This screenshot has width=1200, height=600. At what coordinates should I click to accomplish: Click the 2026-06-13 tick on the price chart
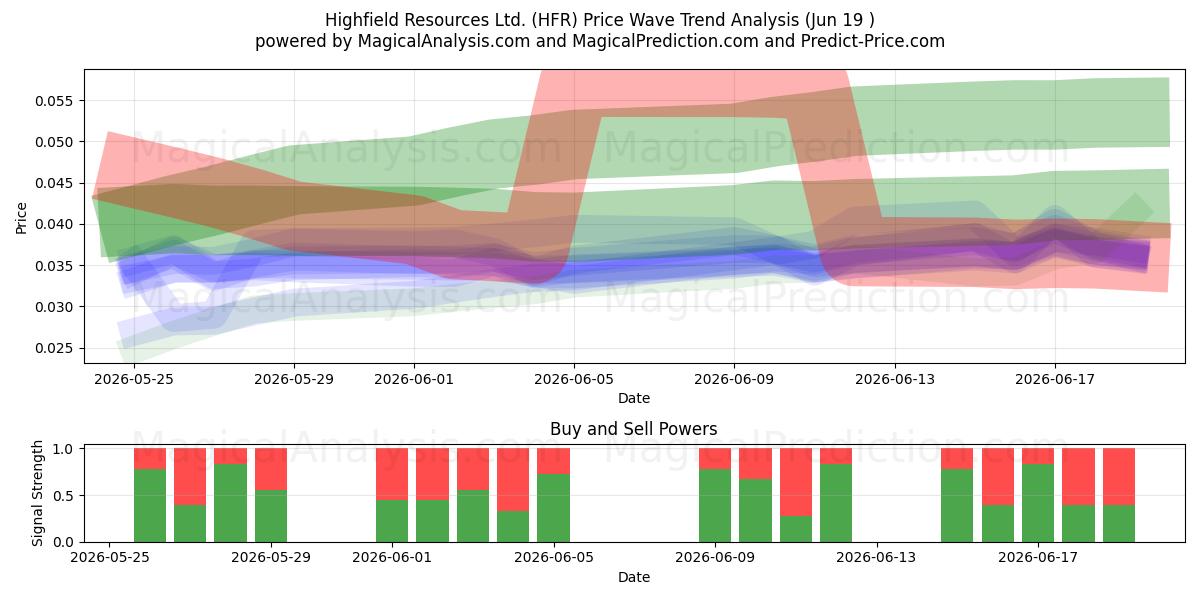[894, 379]
